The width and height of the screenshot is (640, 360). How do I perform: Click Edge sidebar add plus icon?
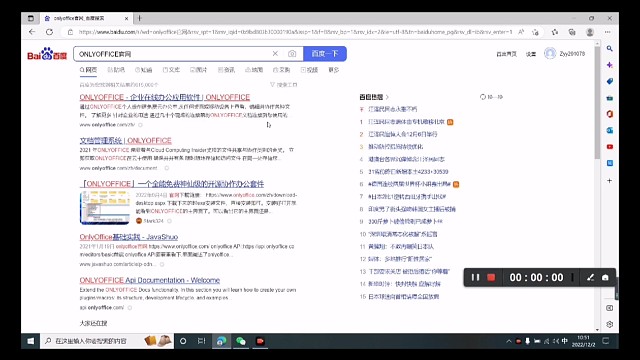click(609, 180)
